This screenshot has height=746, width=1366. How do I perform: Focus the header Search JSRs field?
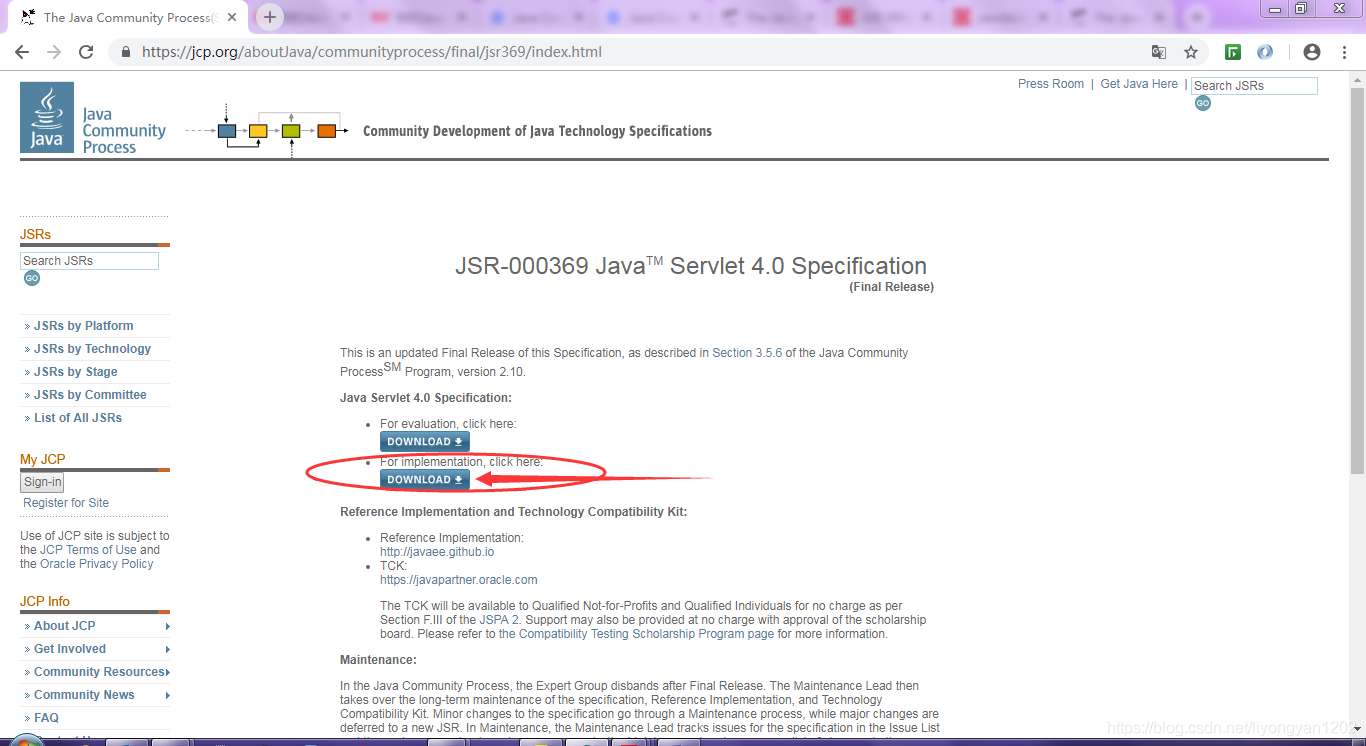coord(1254,86)
